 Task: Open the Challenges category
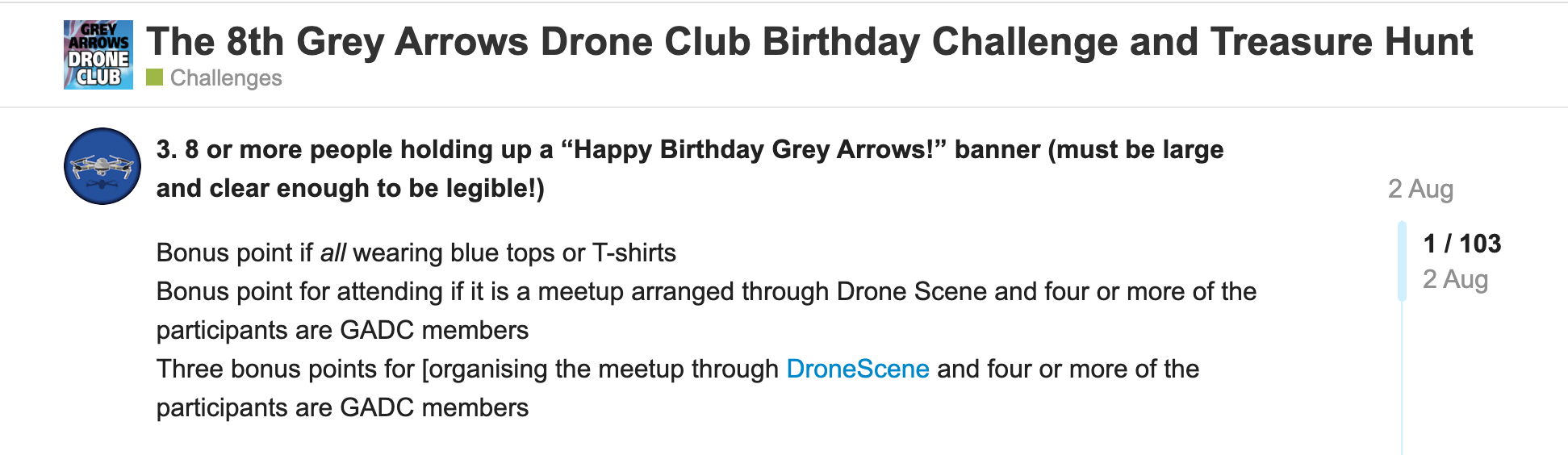(x=226, y=78)
